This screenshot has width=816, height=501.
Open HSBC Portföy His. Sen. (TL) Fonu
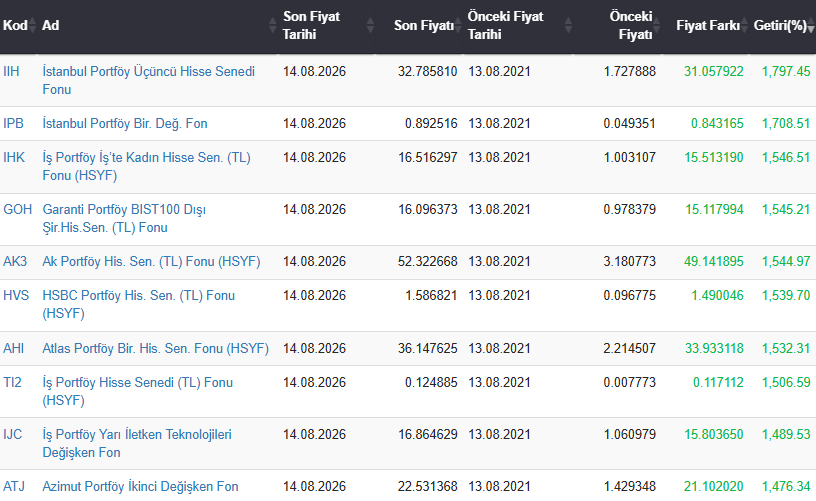pos(138,304)
